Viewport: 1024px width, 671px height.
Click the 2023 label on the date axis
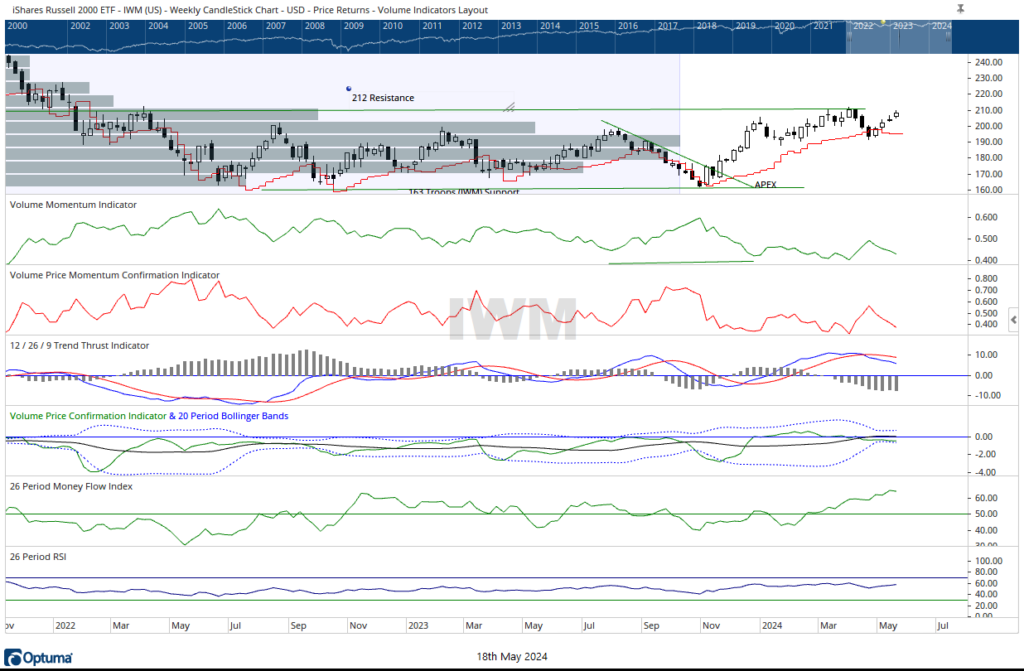click(x=419, y=626)
